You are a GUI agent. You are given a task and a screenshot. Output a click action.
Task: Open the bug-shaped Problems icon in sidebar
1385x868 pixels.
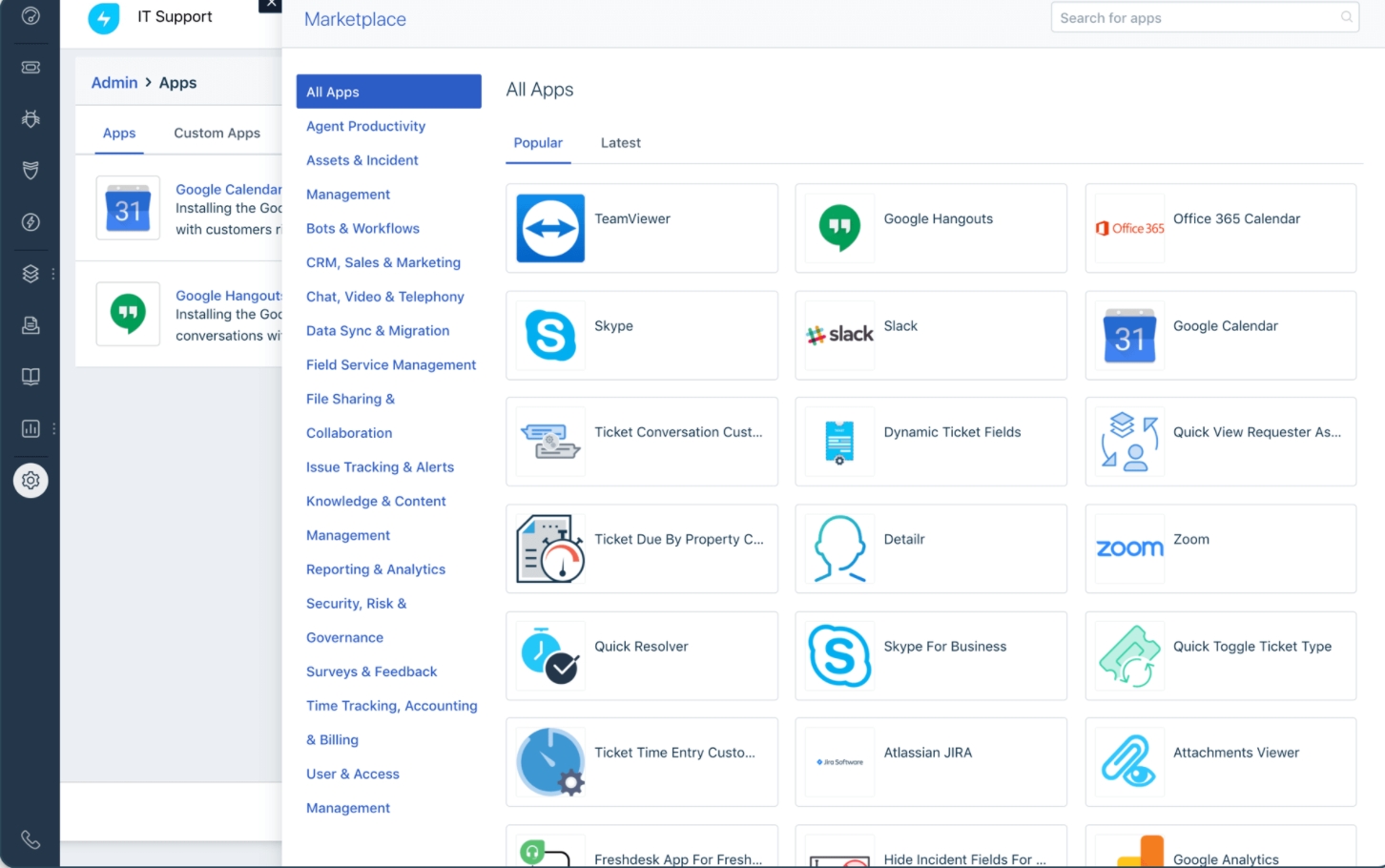[31, 119]
